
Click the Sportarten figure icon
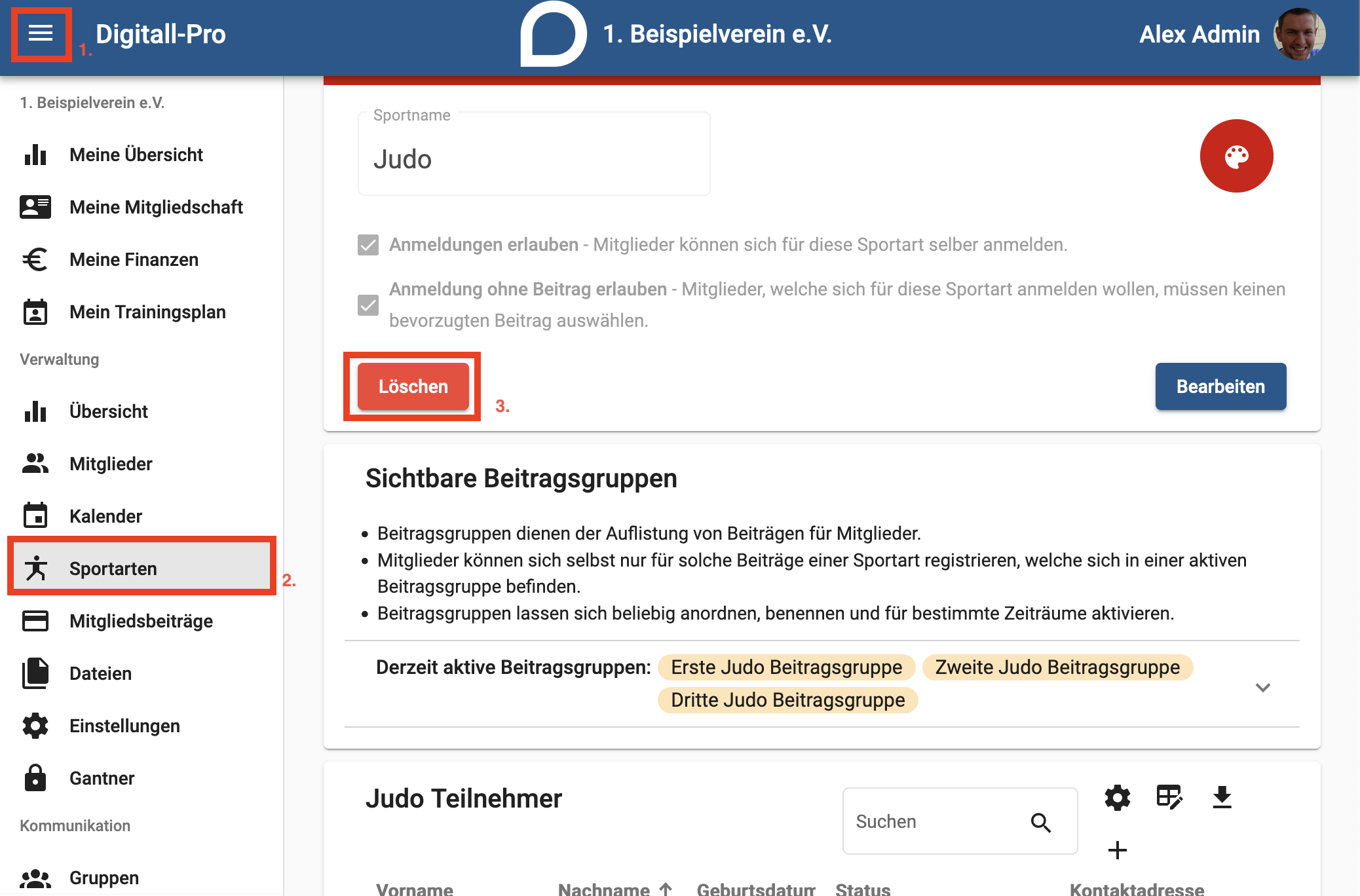coord(35,569)
